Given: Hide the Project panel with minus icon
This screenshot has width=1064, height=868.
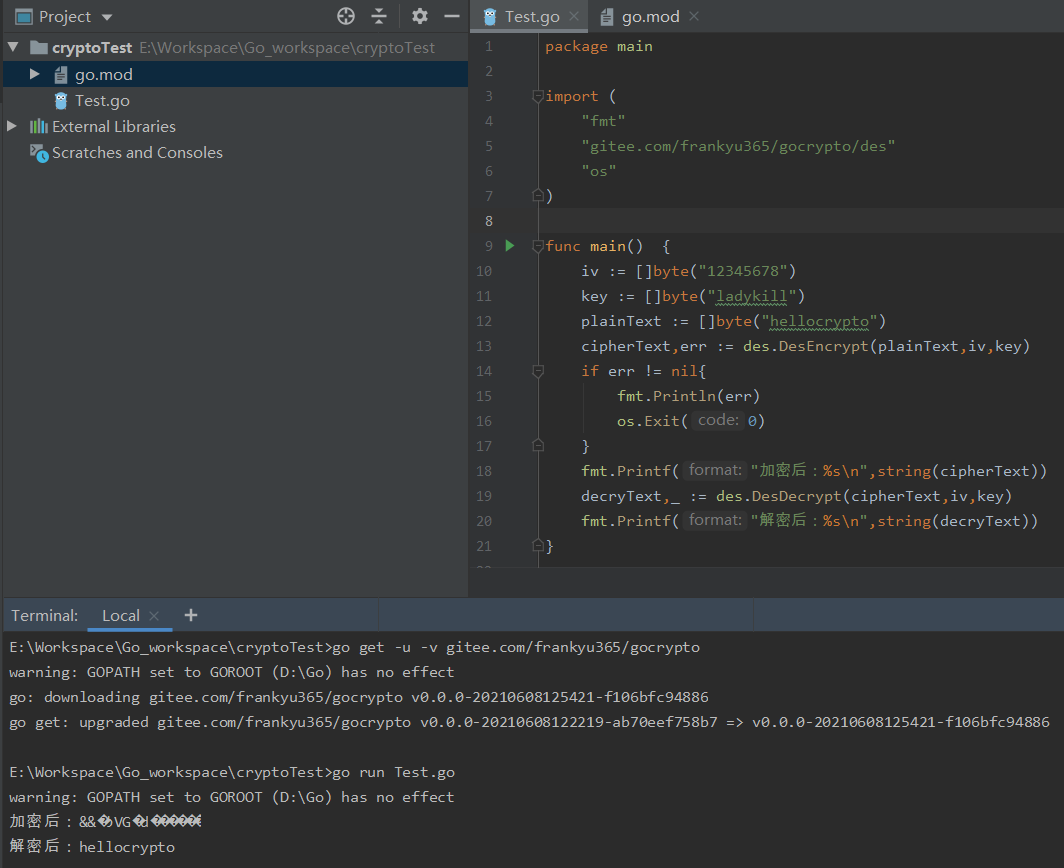Looking at the screenshot, I should pyautogui.click(x=452, y=16).
